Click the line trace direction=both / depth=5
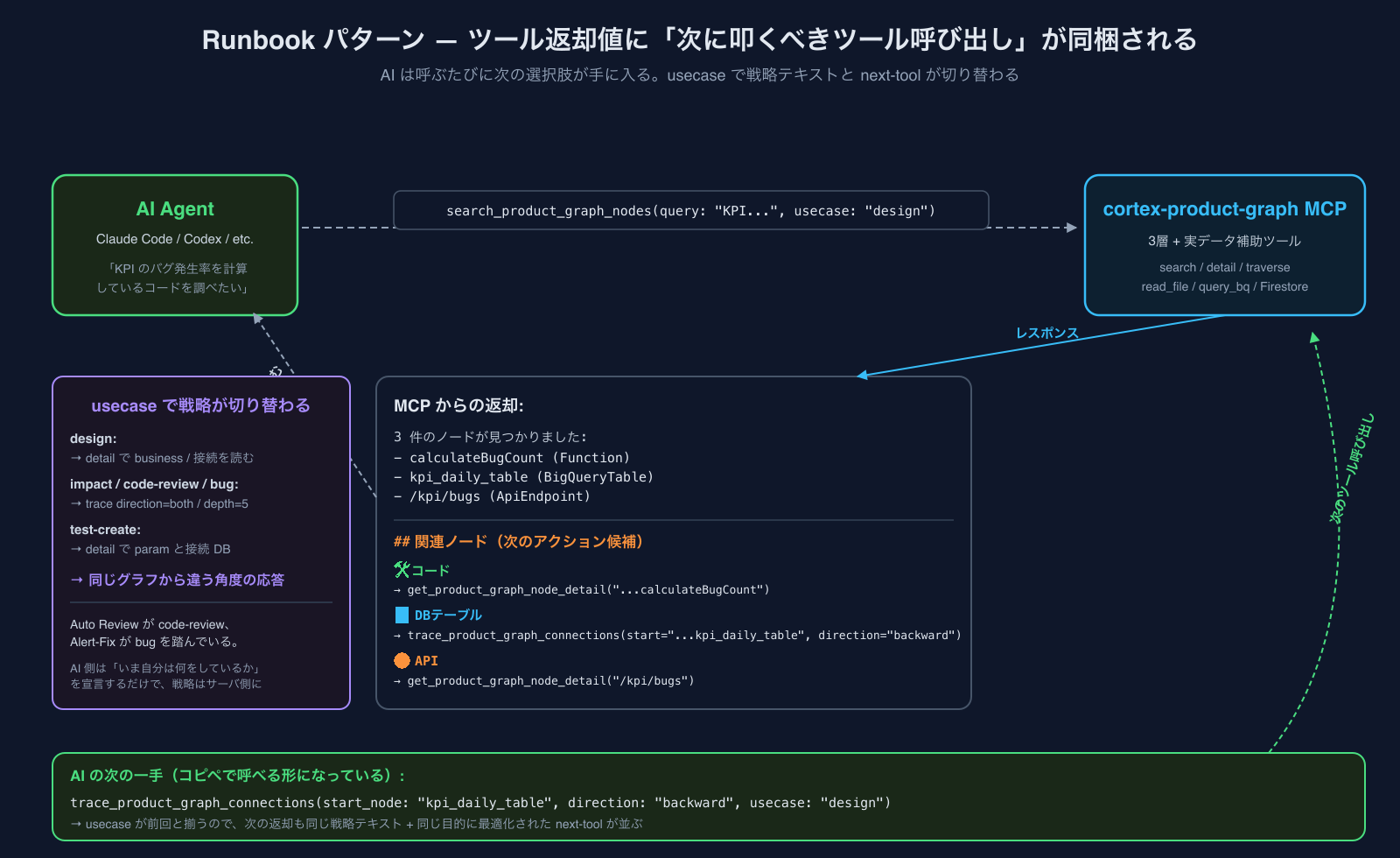The image size is (1400, 858). [x=159, y=503]
